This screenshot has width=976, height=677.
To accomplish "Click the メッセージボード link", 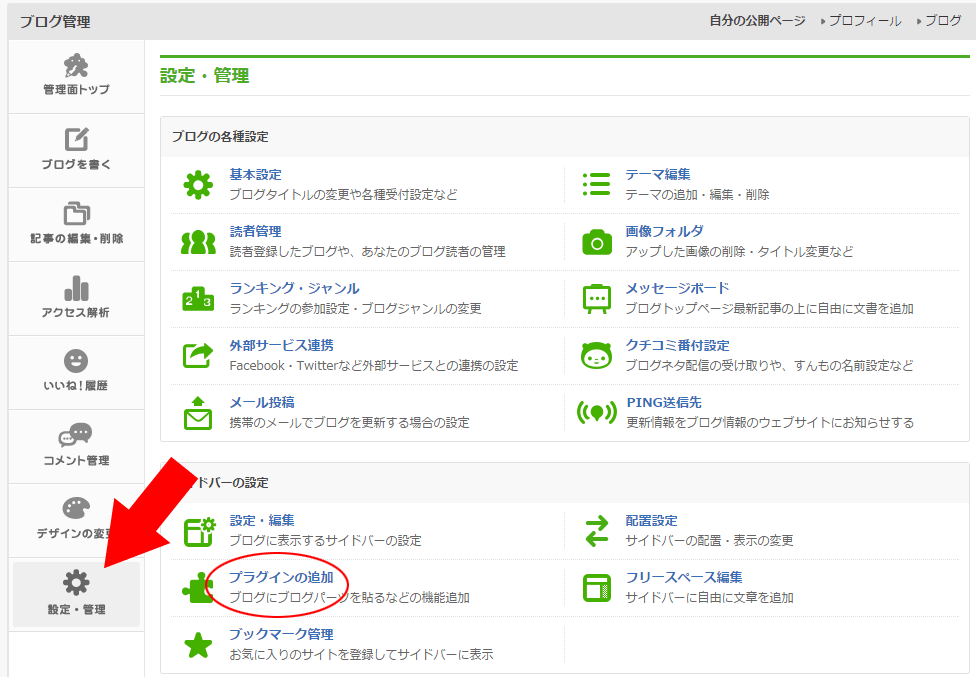I will pos(677,288).
